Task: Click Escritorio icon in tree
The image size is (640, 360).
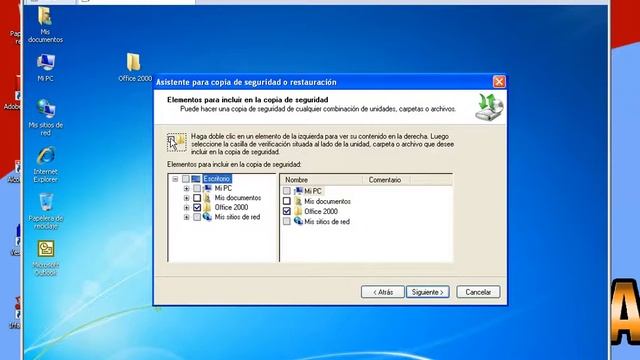Action: point(196,179)
